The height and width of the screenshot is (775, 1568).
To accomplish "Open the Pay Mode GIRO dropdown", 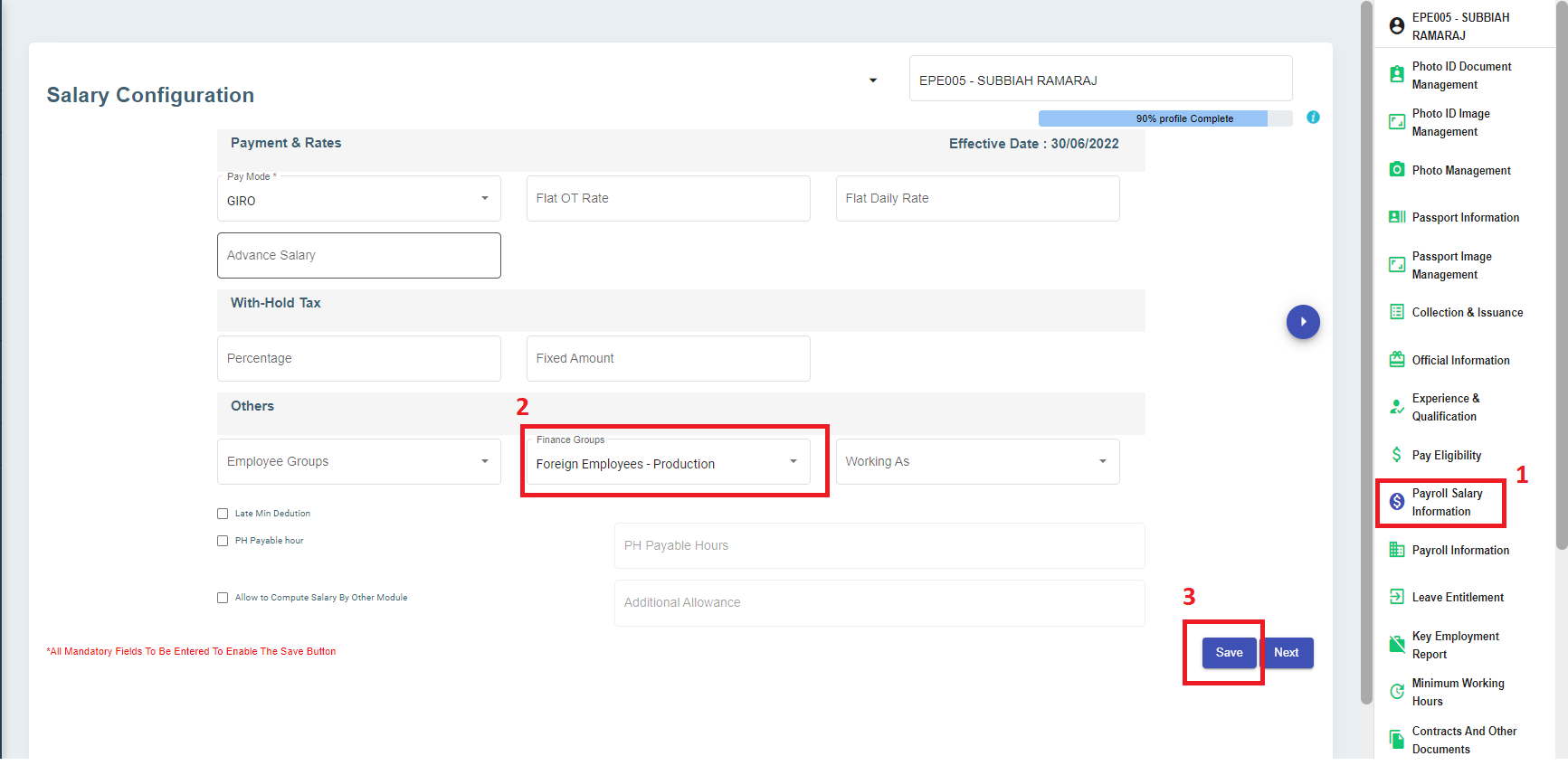I will coord(358,200).
